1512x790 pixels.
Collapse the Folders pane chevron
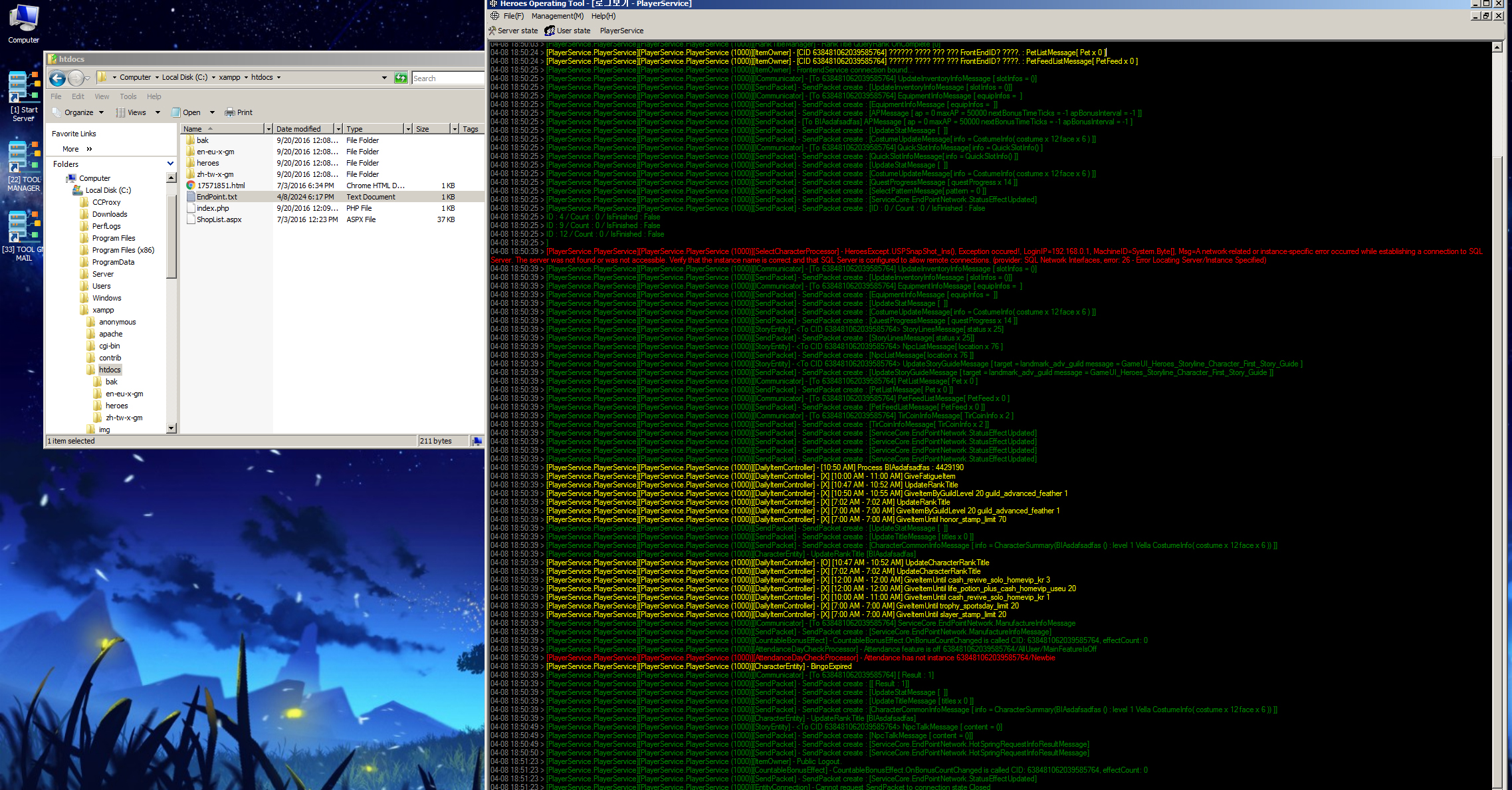[x=170, y=164]
